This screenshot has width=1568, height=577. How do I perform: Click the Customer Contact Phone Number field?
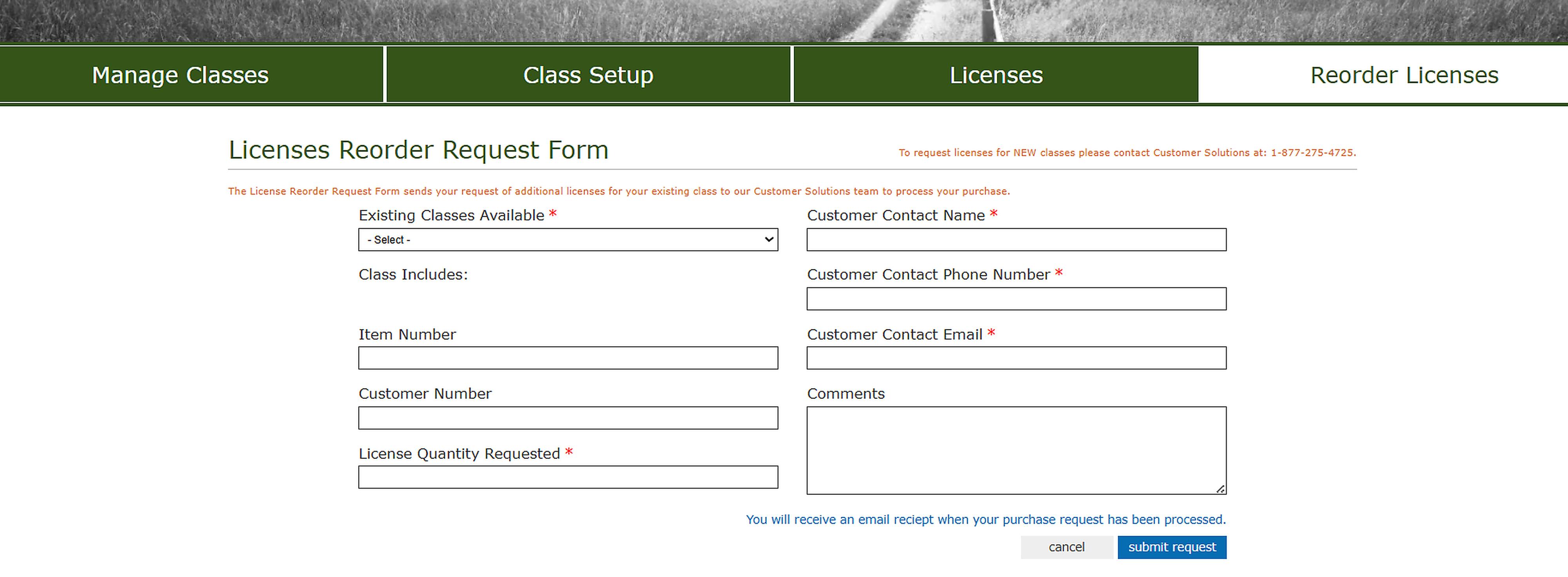[1016, 299]
